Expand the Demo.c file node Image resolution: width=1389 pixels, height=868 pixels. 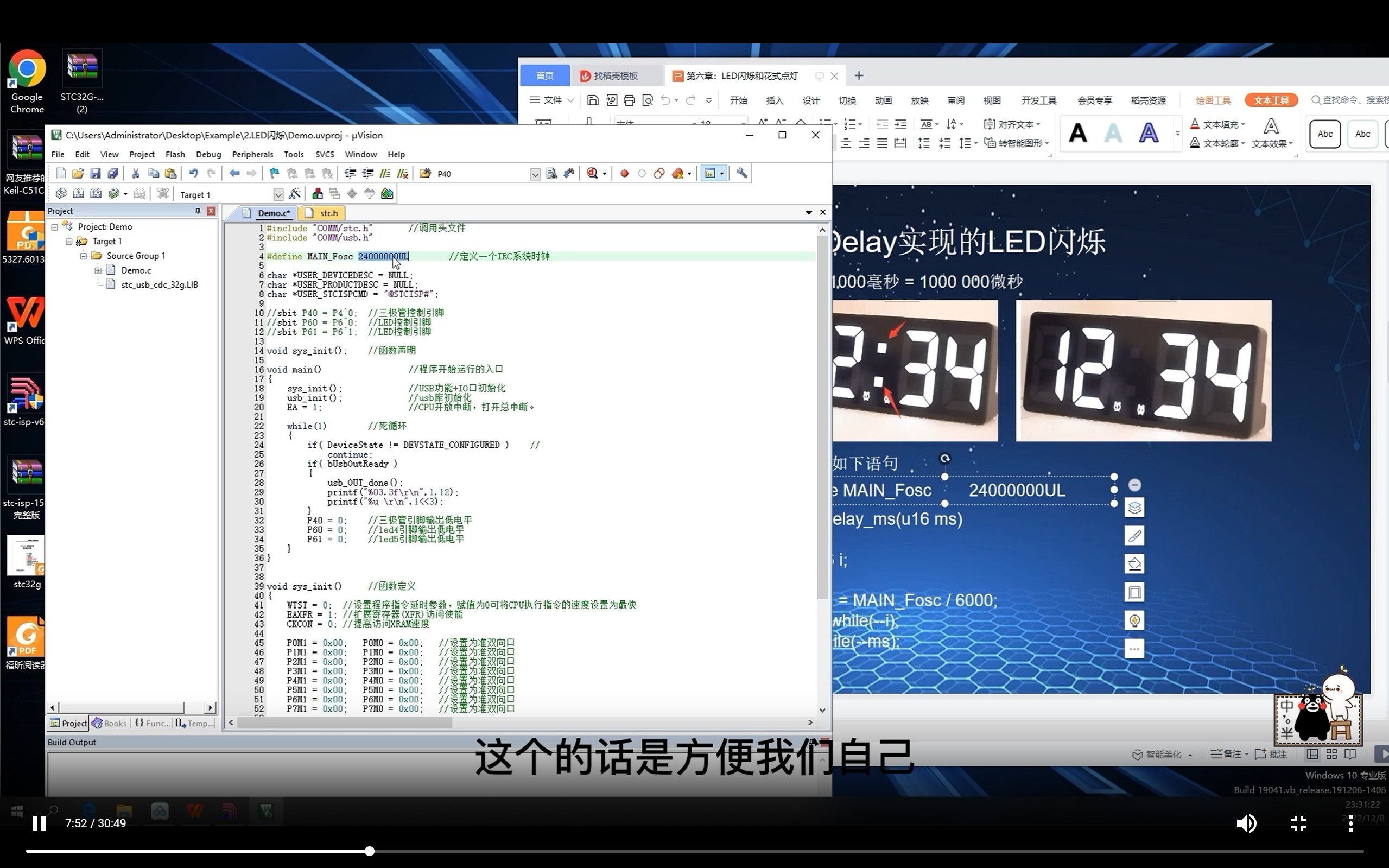click(x=98, y=270)
